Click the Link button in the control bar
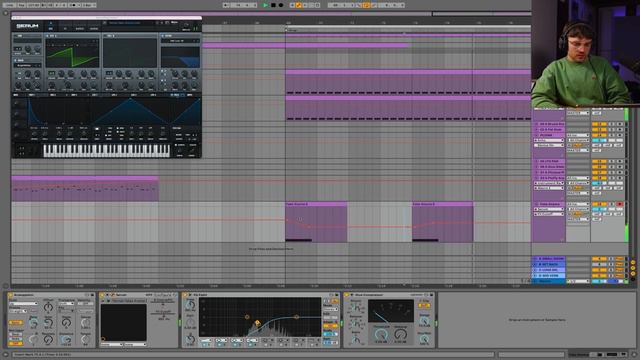The width and height of the screenshot is (640, 360). click(x=9, y=5)
